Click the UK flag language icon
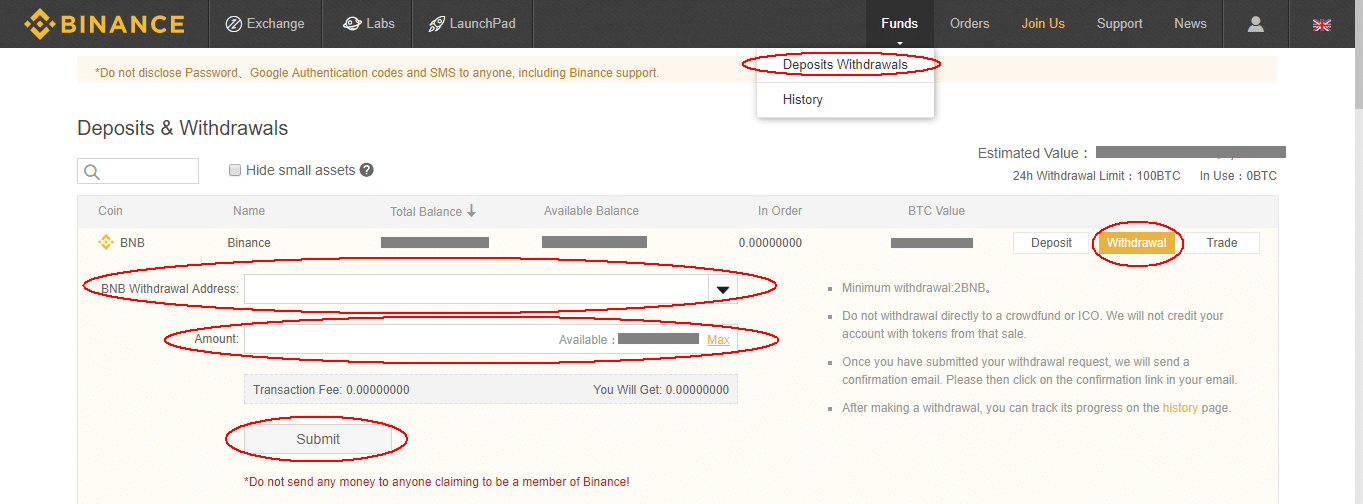The width and height of the screenshot is (1363, 504). [1321, 25]
